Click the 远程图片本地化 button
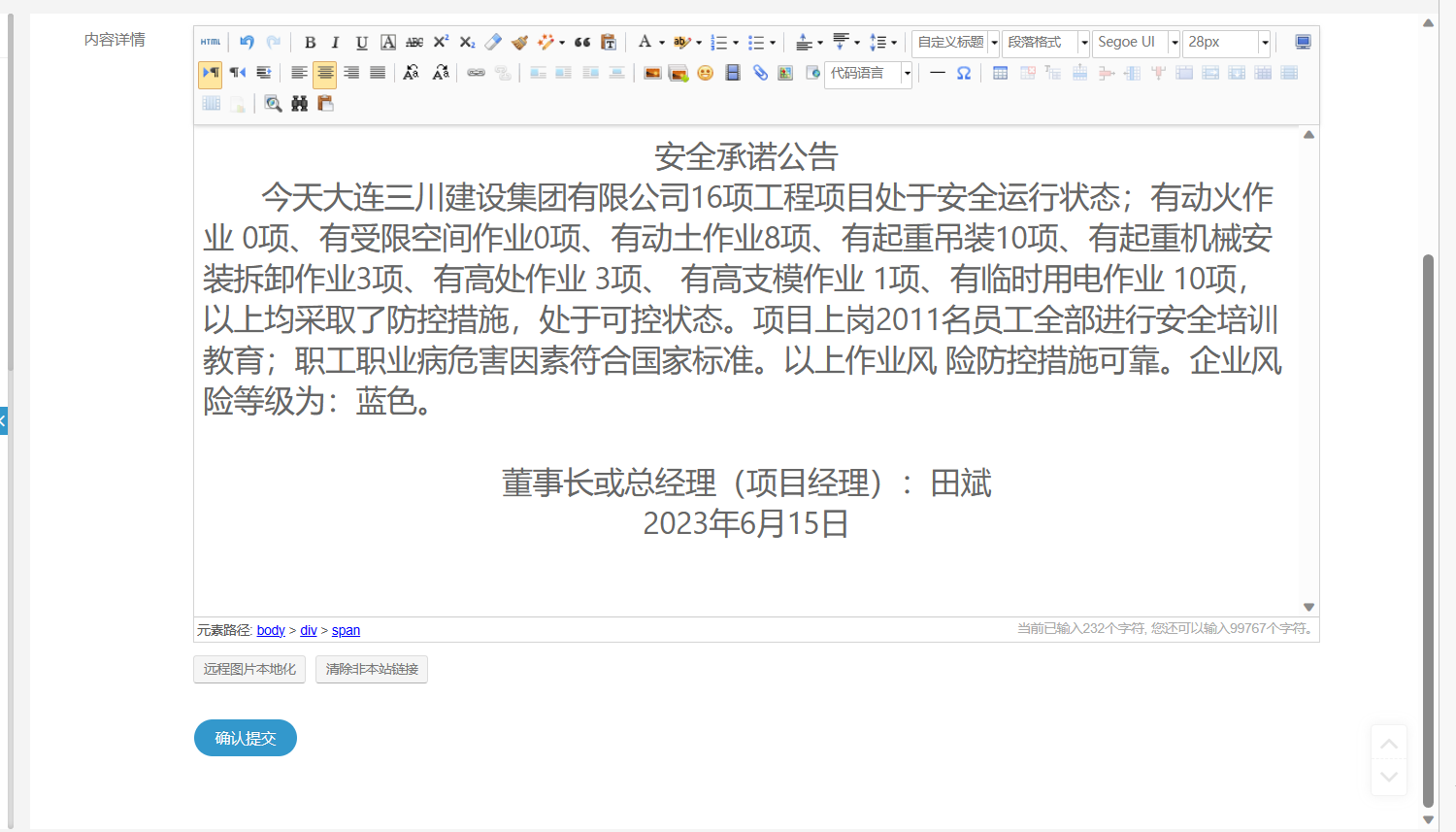 249,669
